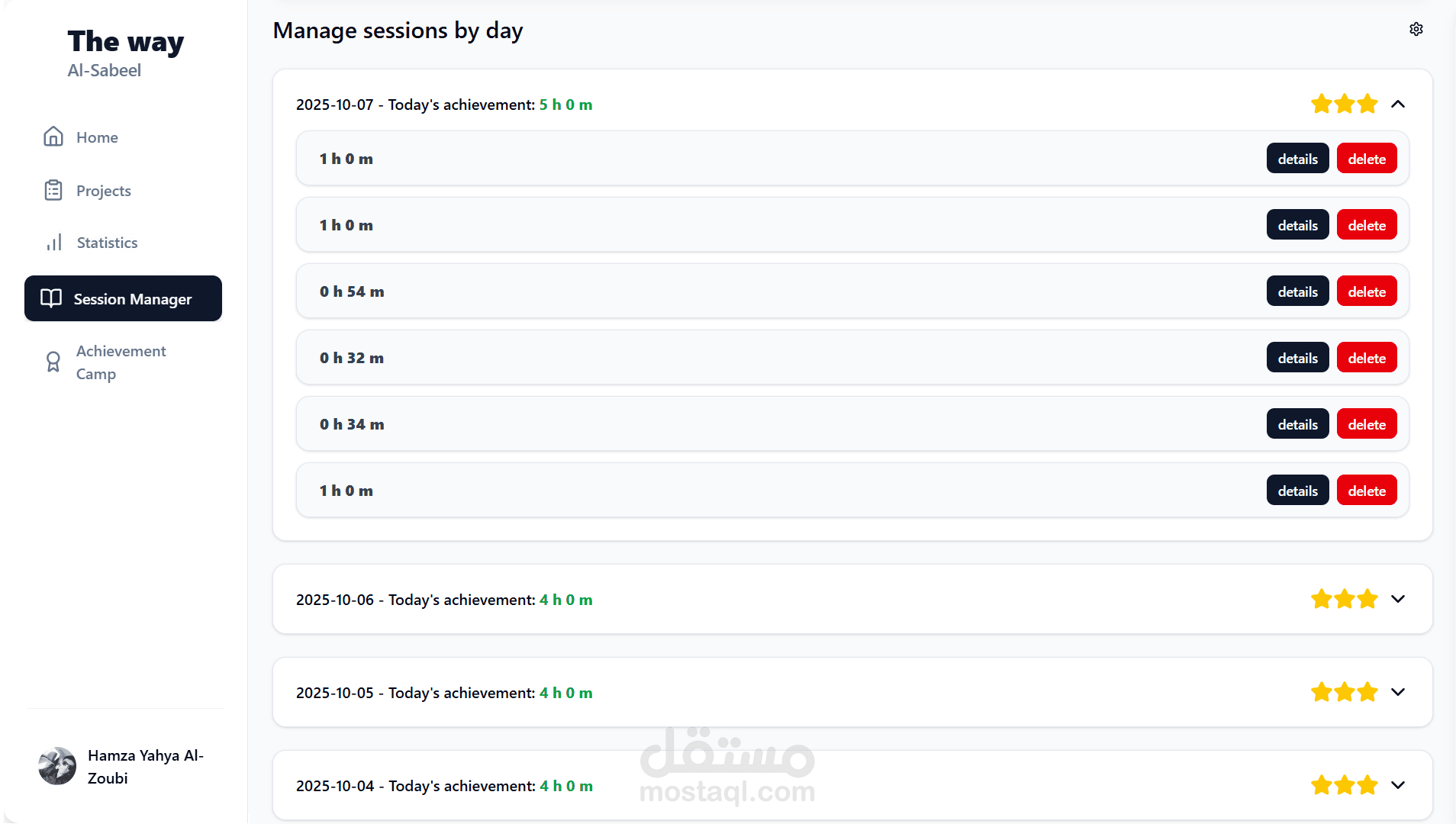Image resolution: width=1456 pixels, height=824 pixels.
Task: Delete the 0 h 34 m session
Action: coord(1367,424)
